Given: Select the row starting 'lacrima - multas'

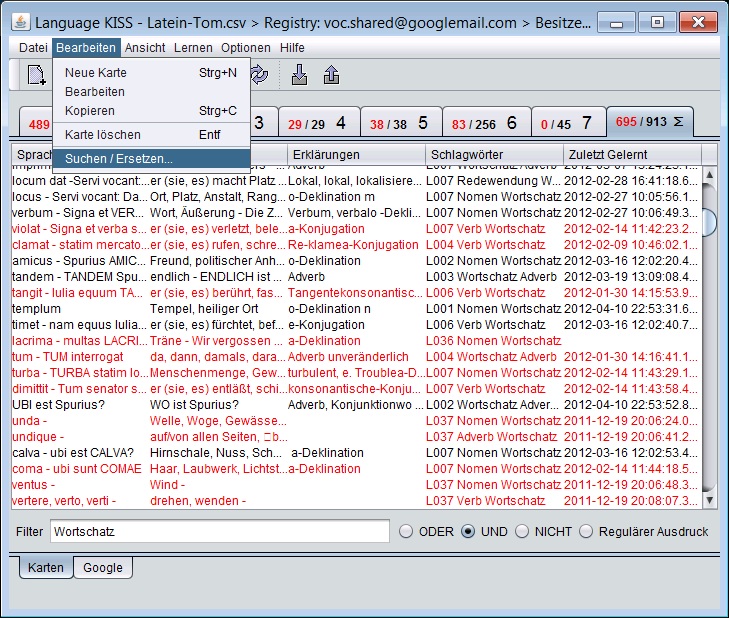Looking at the screenshot, I should click(356, 341).
